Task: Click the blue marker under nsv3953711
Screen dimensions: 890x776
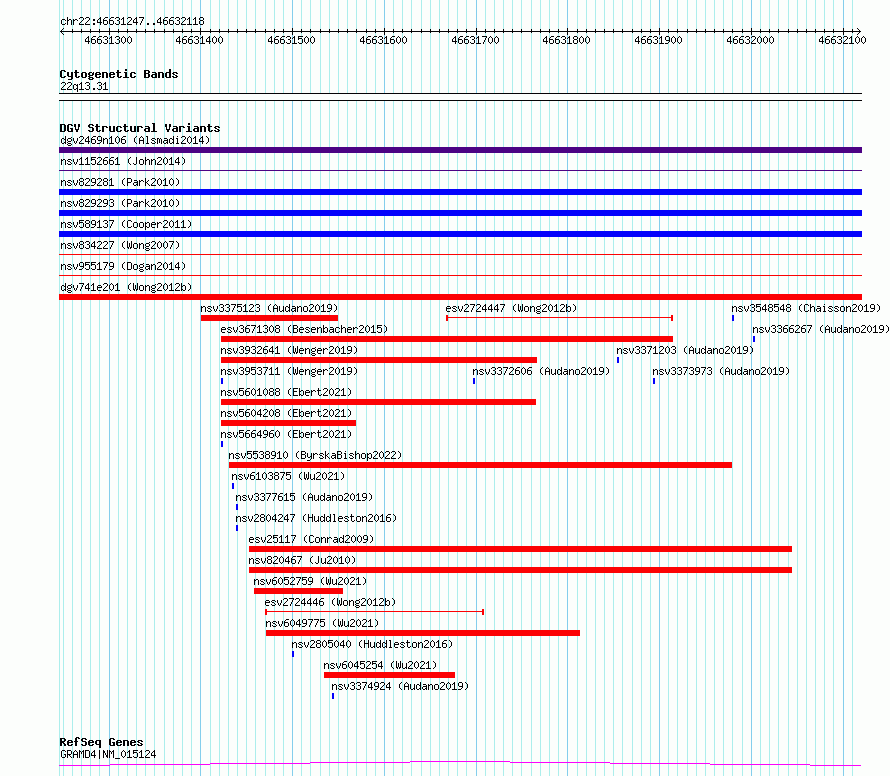Action: click(222, 381)
